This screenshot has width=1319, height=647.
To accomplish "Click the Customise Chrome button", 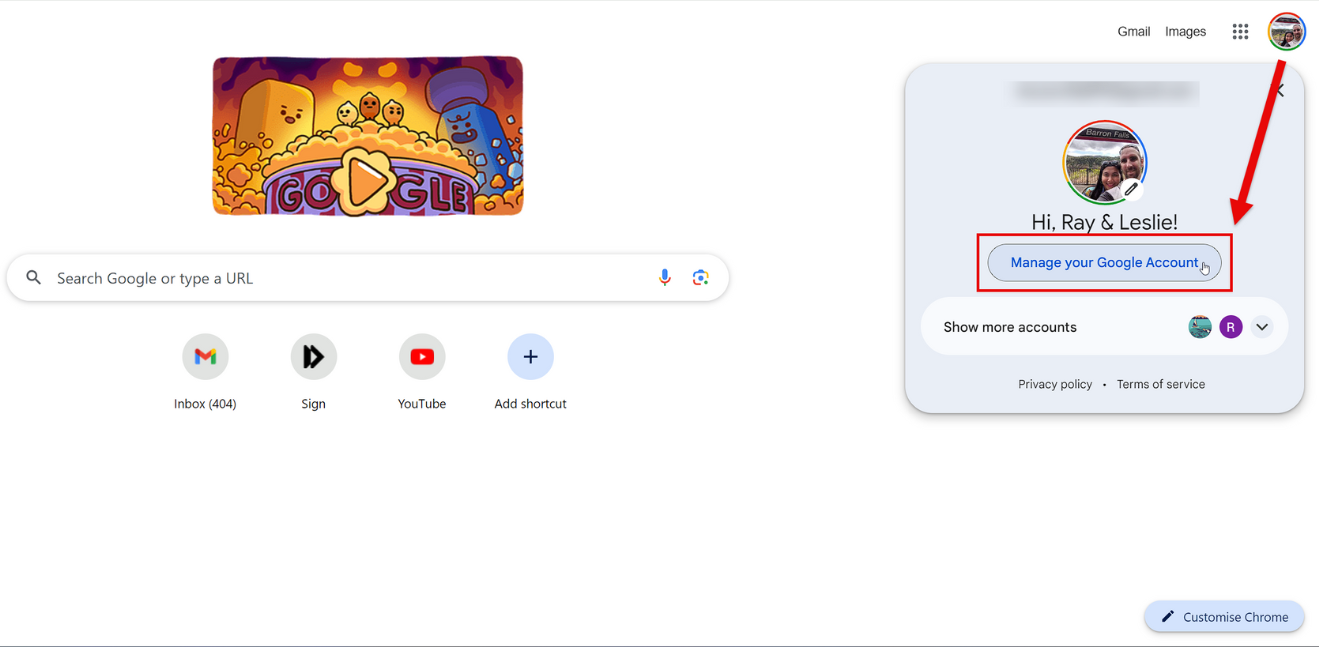I will 1224,617.
